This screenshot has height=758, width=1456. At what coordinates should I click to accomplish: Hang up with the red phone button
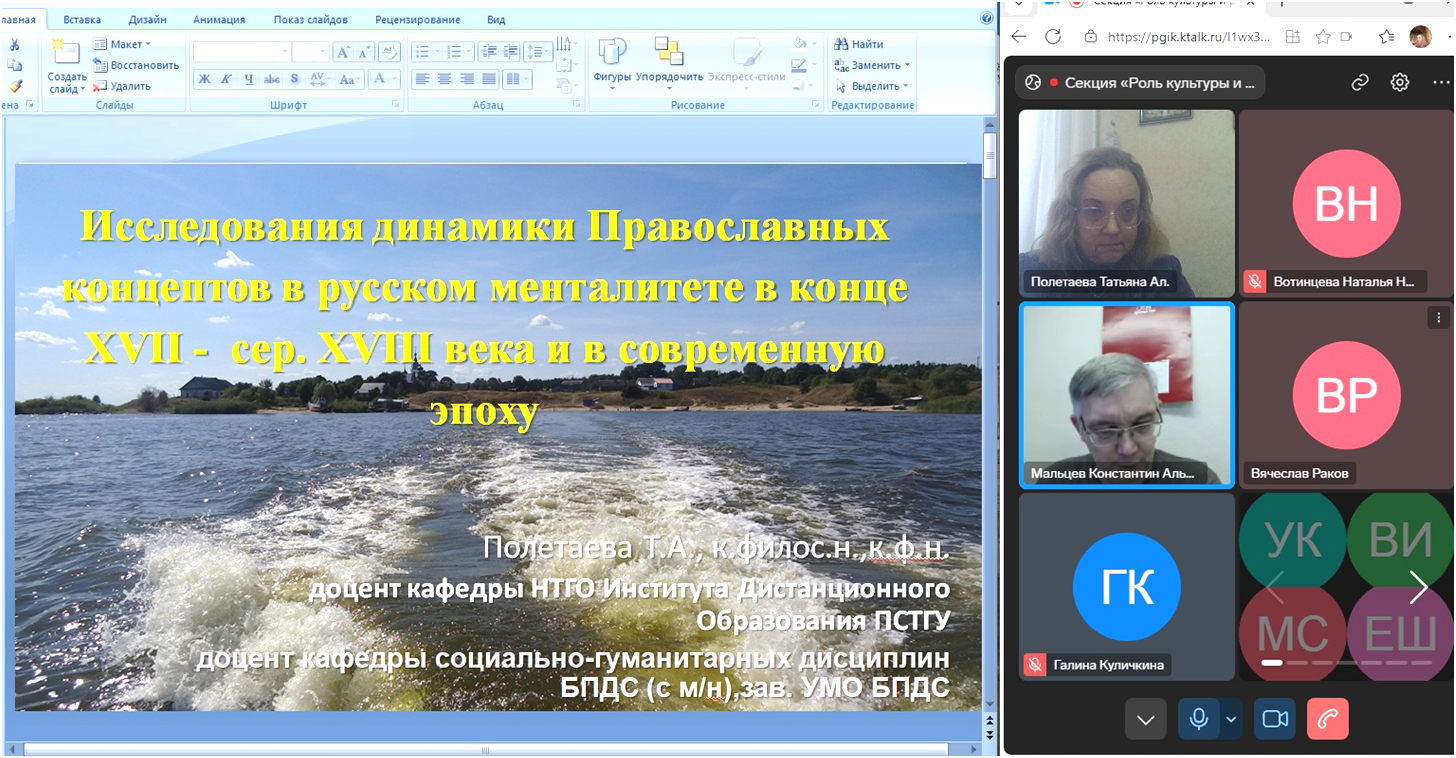coord(1327,719)
